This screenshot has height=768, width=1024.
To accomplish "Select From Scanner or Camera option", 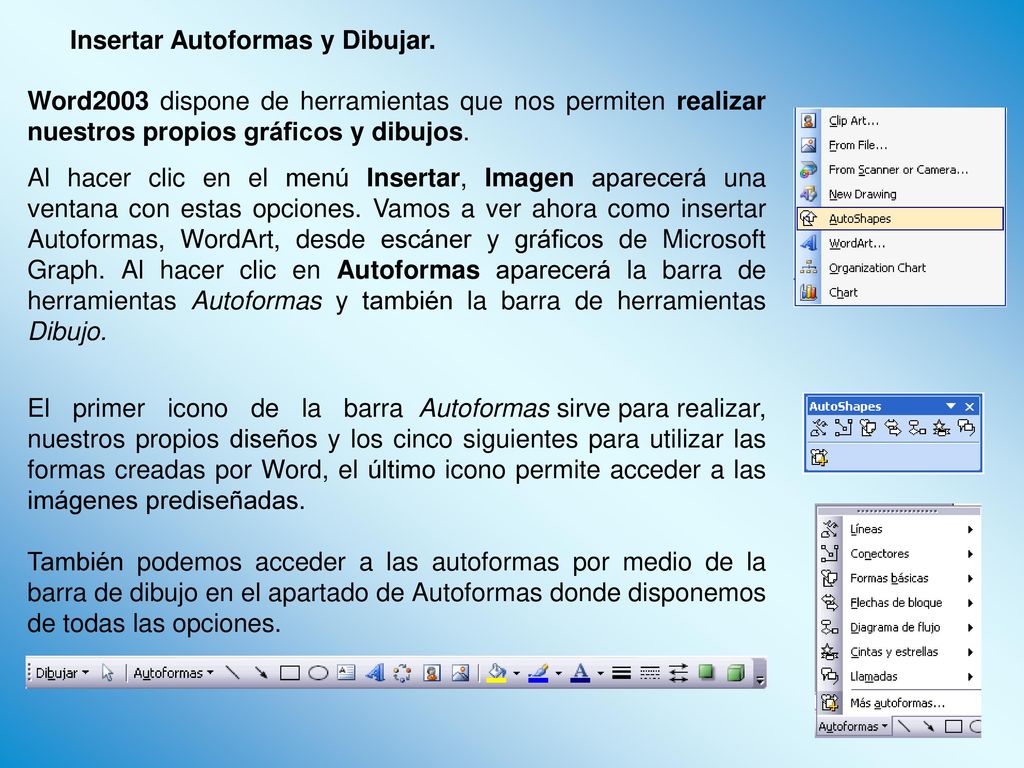I will tap(900, 170).
